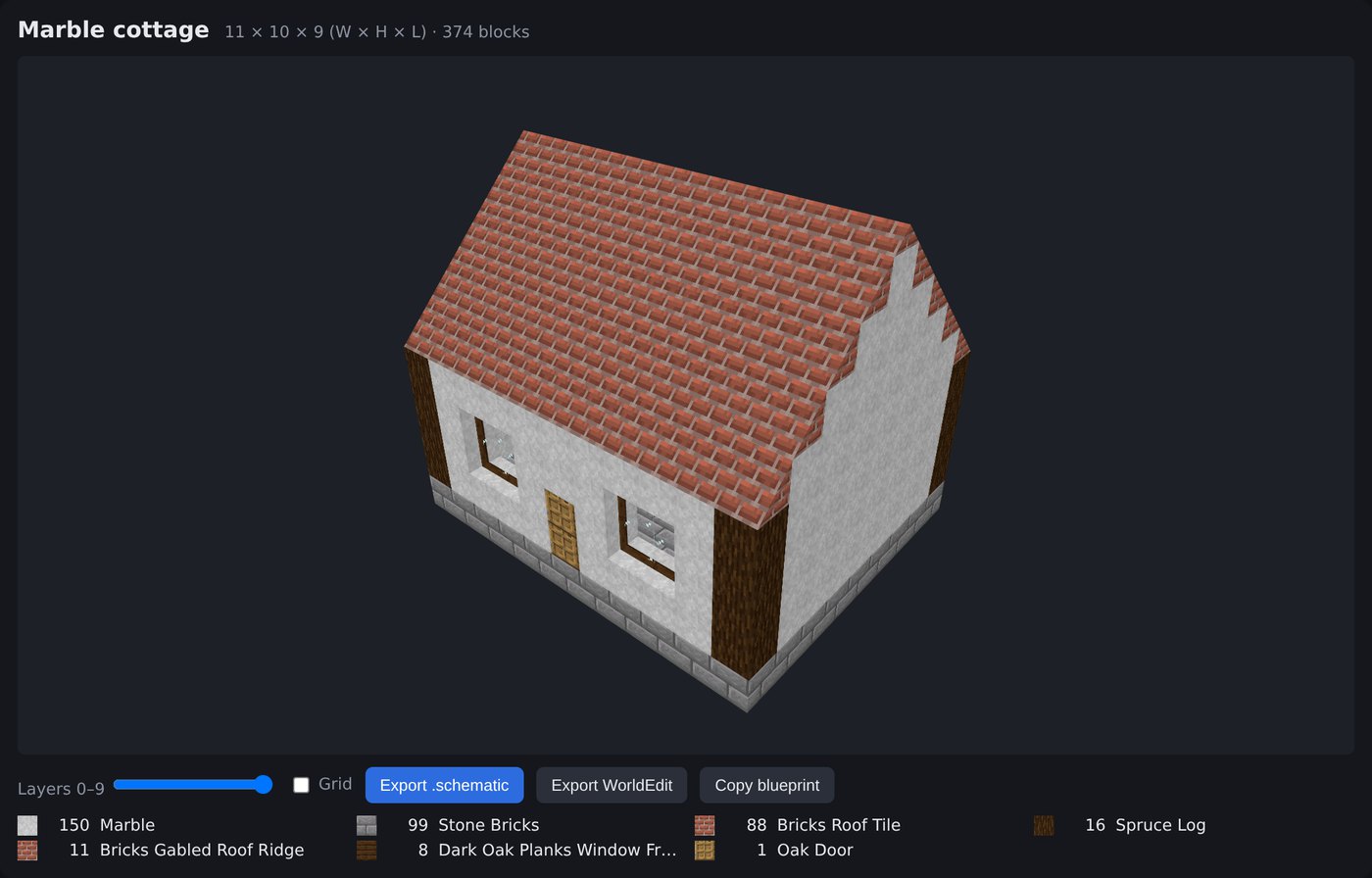Click the "Marble cottage" title

point(114,30)
